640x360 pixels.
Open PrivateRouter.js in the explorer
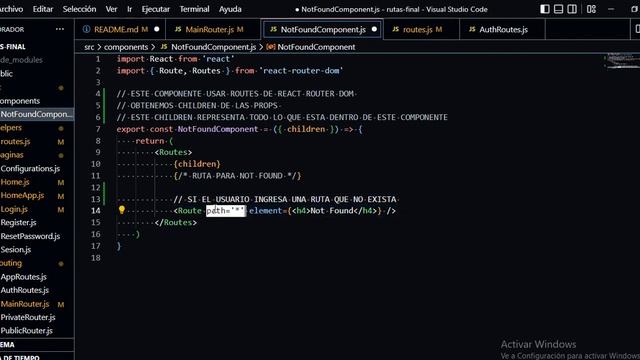point(37,317)
